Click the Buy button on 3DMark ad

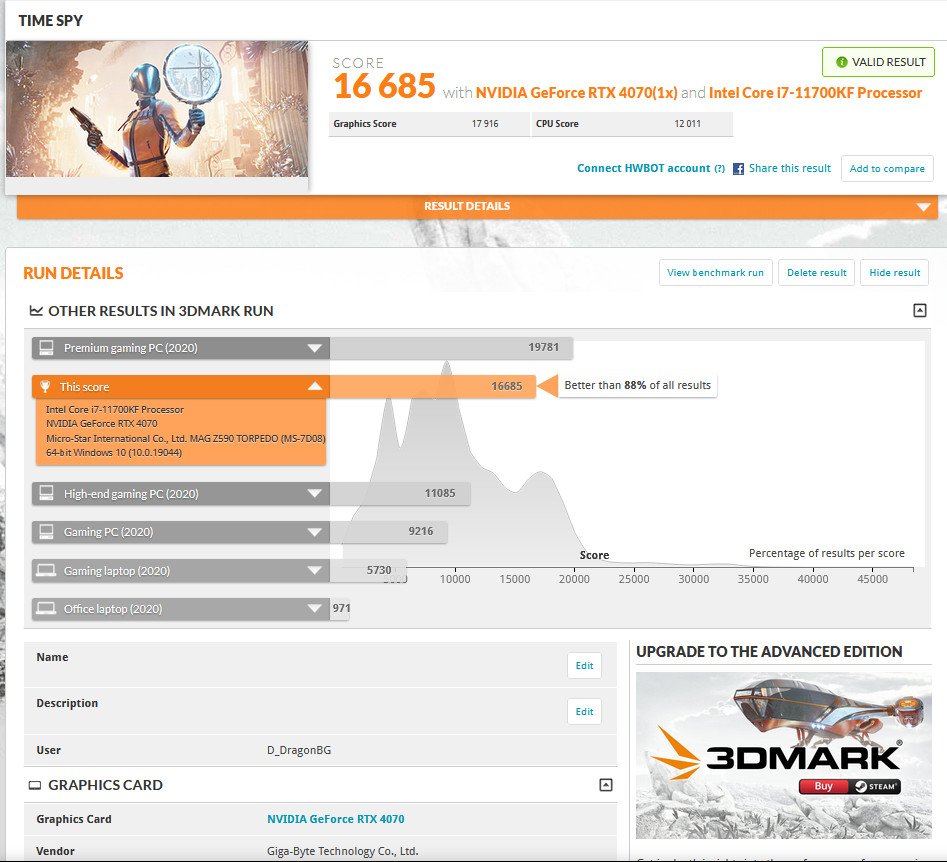pos(824,786)
